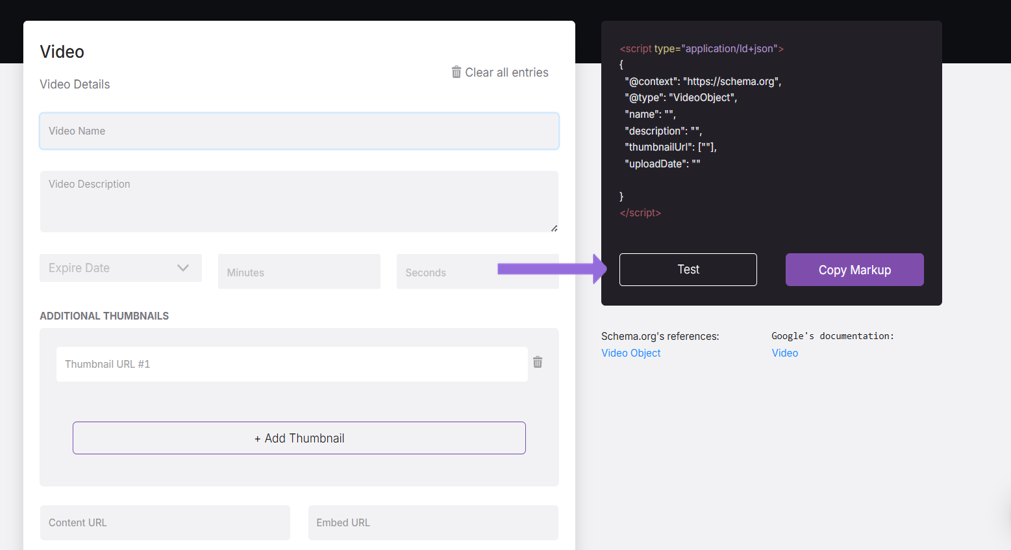Click the Google's documentation label

(x=832, y=336)
